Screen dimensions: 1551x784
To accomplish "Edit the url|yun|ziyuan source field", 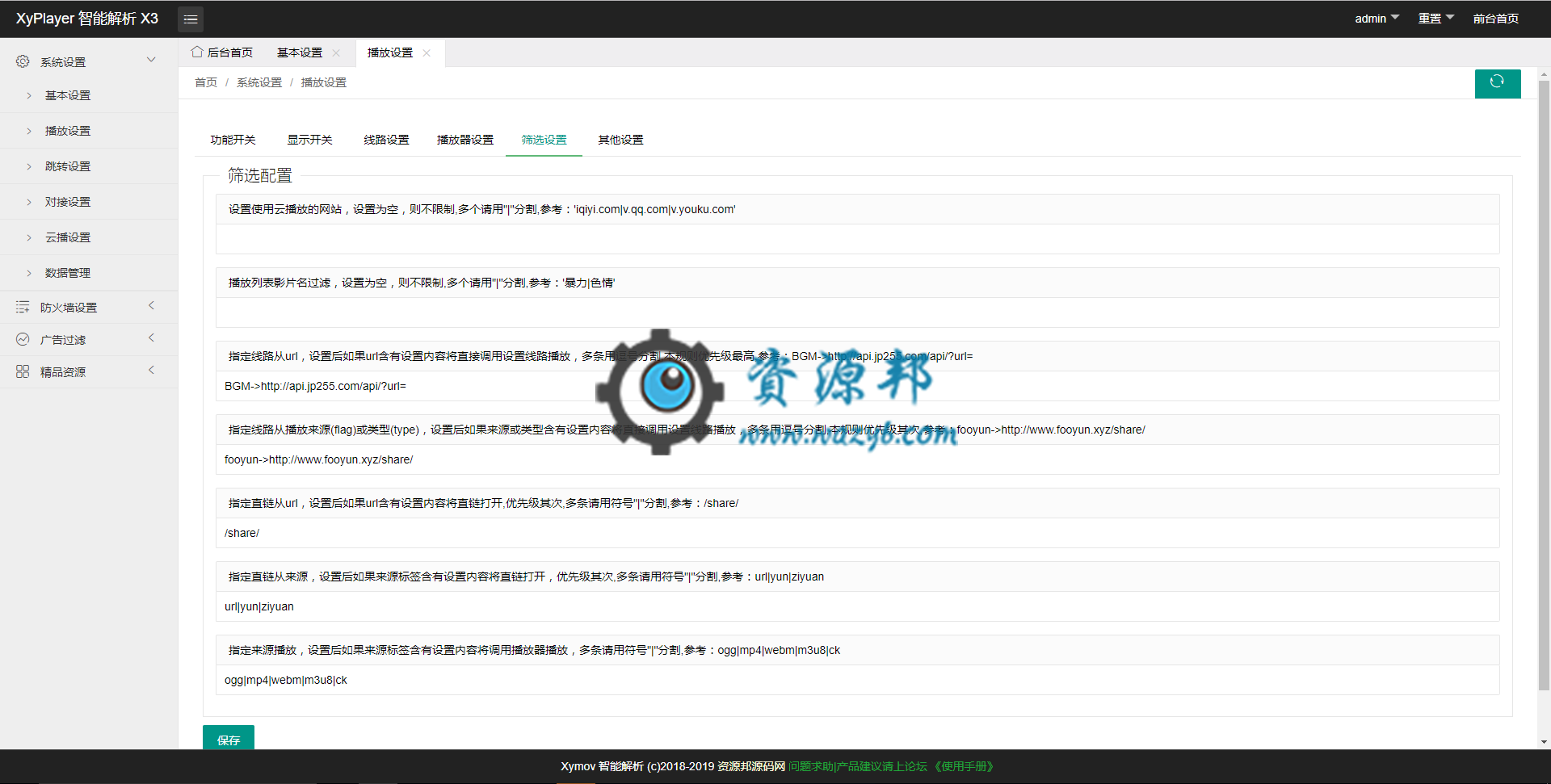I will click(x=857, y=606).
